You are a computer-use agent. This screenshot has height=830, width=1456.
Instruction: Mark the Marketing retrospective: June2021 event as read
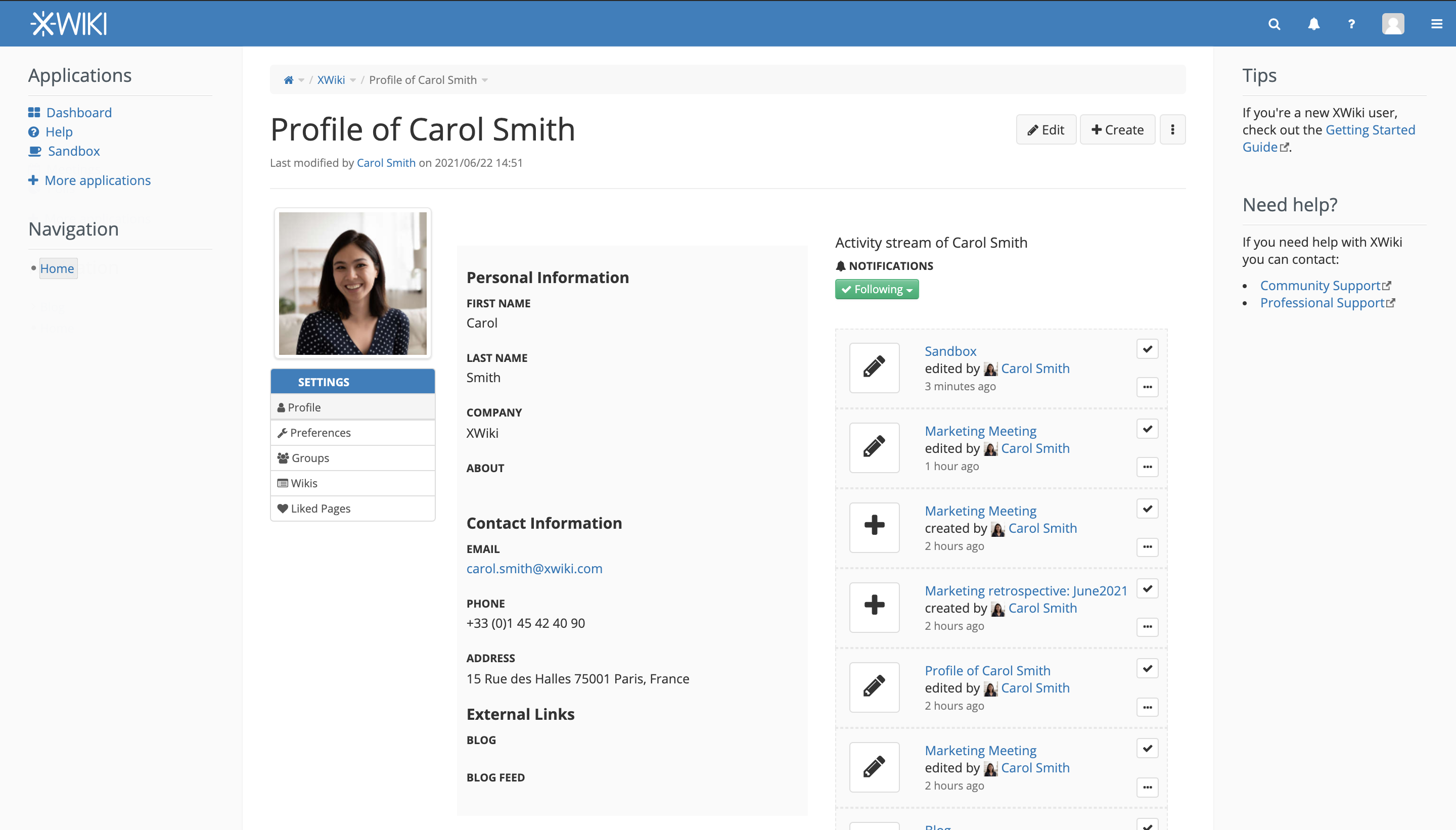click(1147, 588)
